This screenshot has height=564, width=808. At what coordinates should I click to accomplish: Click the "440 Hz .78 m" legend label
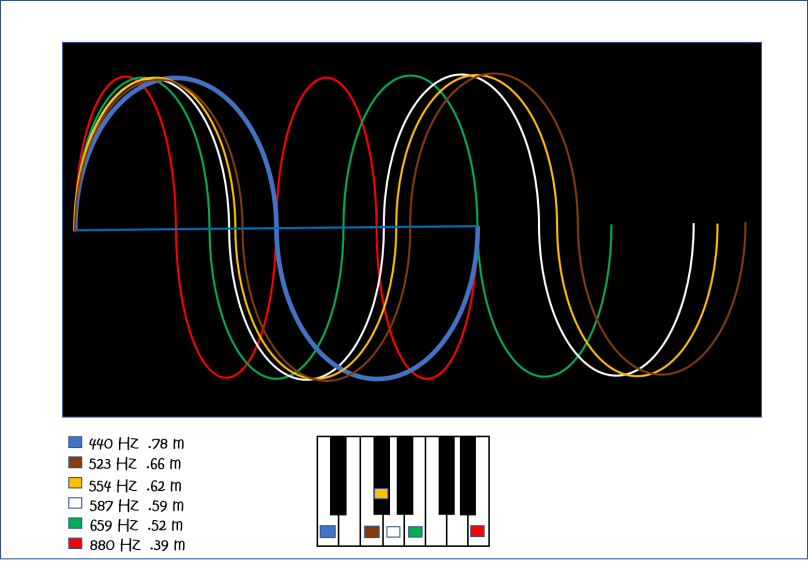[136, 443]
